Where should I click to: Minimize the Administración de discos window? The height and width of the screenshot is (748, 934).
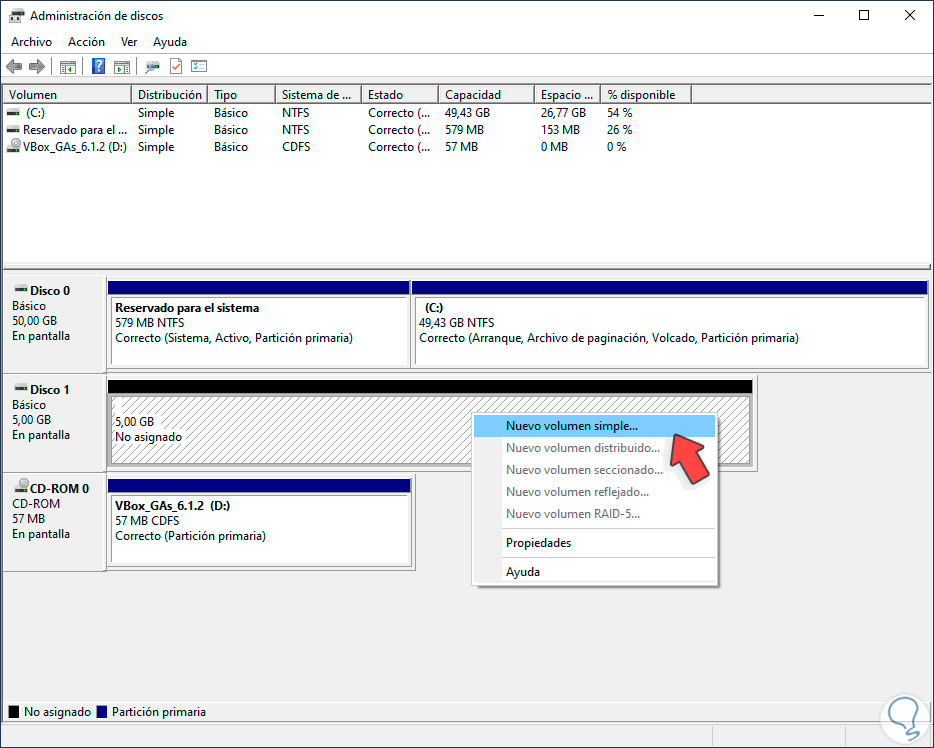click(819, 15)
